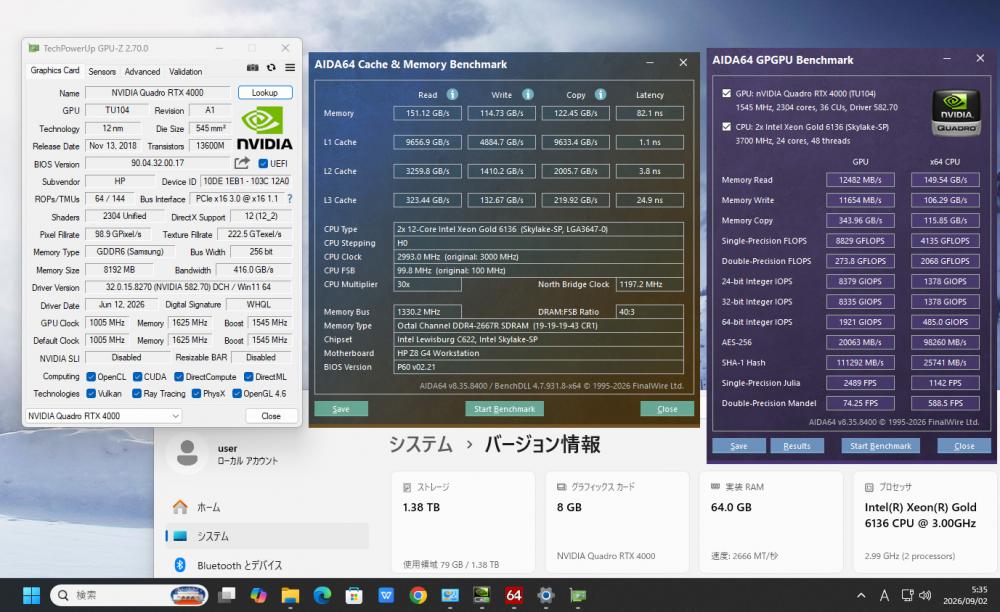The image size is (1000, 612).
Task: Open the Validation tab
Action: coord(186,71)
